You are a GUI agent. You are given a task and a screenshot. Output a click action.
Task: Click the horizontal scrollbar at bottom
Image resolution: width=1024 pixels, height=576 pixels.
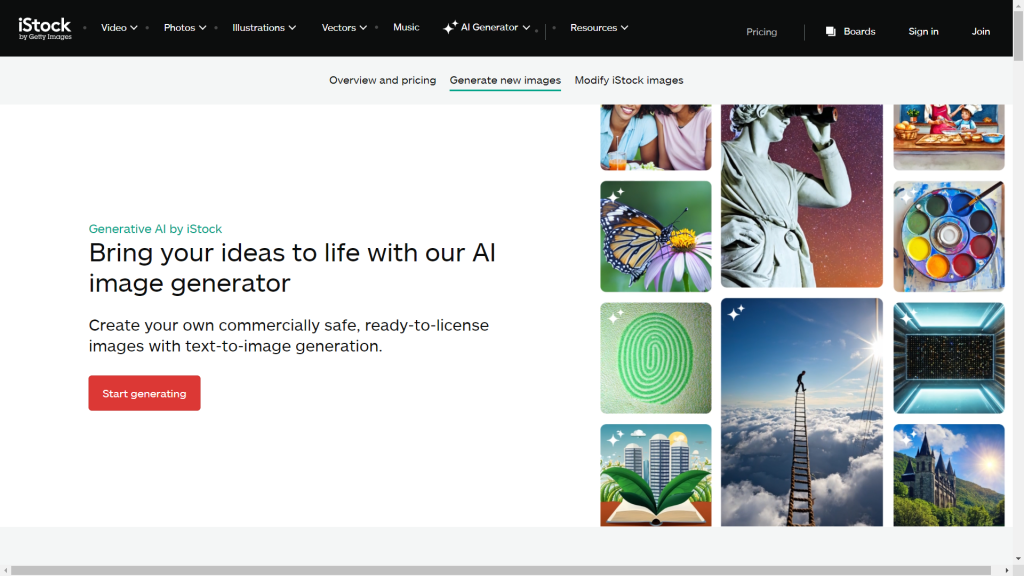click(500, 570)
